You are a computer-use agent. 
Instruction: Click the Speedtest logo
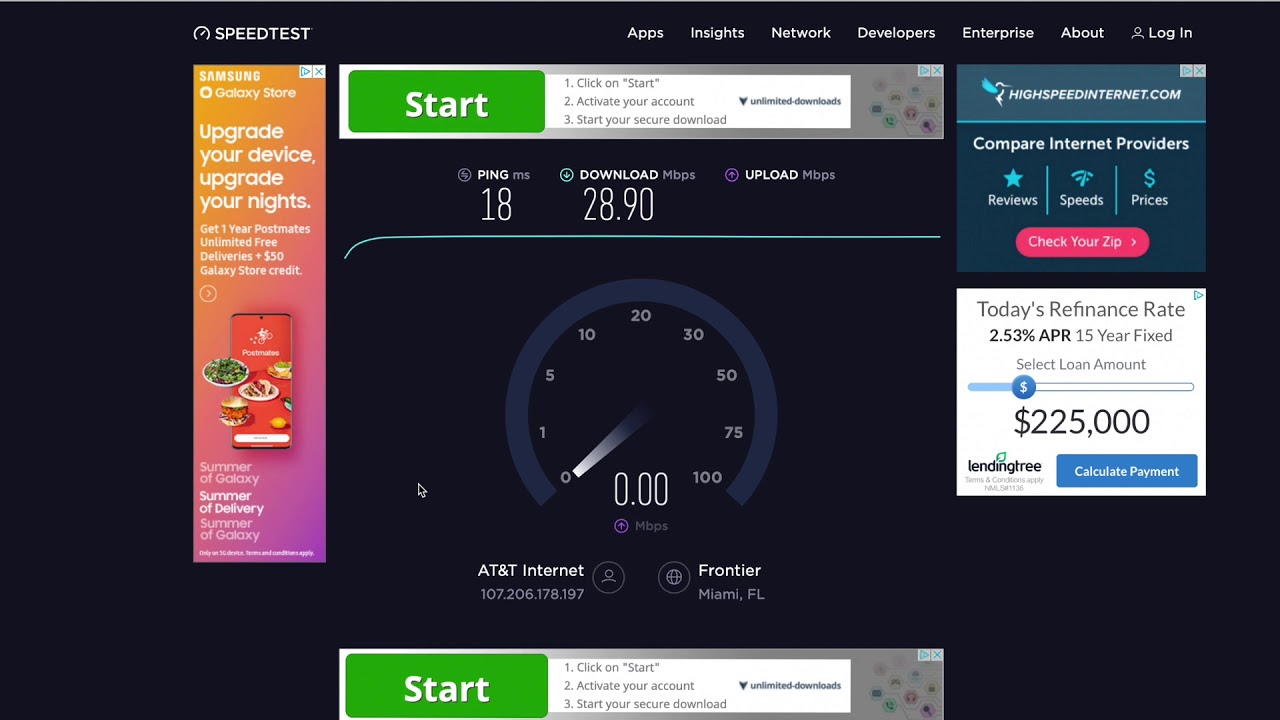pyautogui.click(x=252, y=33)
